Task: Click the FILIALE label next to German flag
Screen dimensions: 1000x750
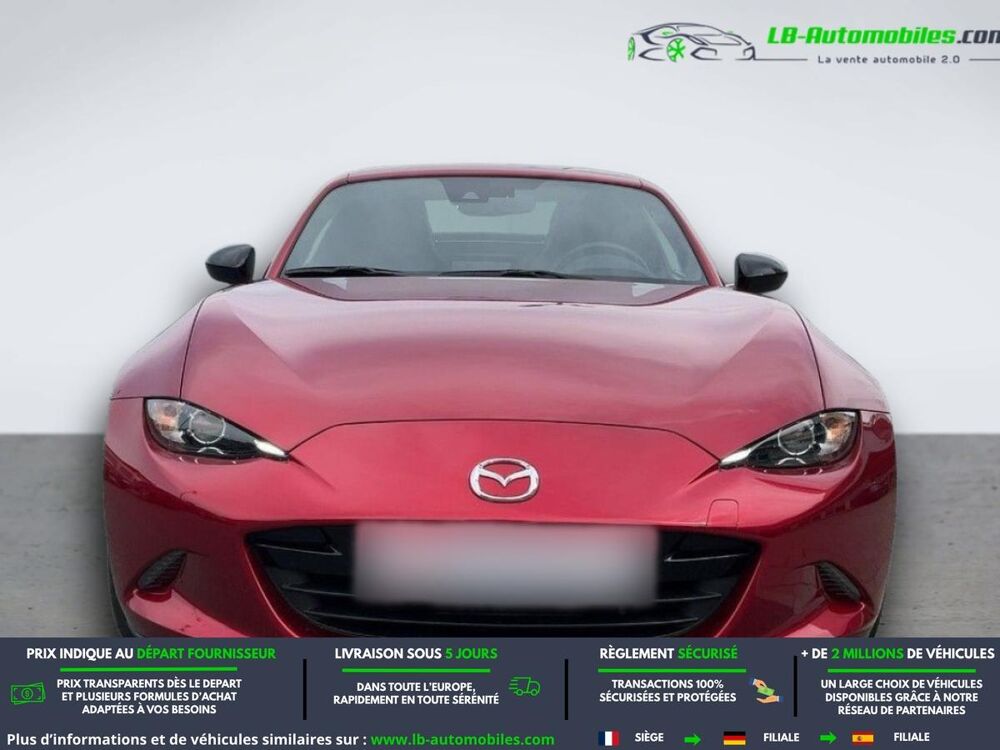Action: point(781,738)
